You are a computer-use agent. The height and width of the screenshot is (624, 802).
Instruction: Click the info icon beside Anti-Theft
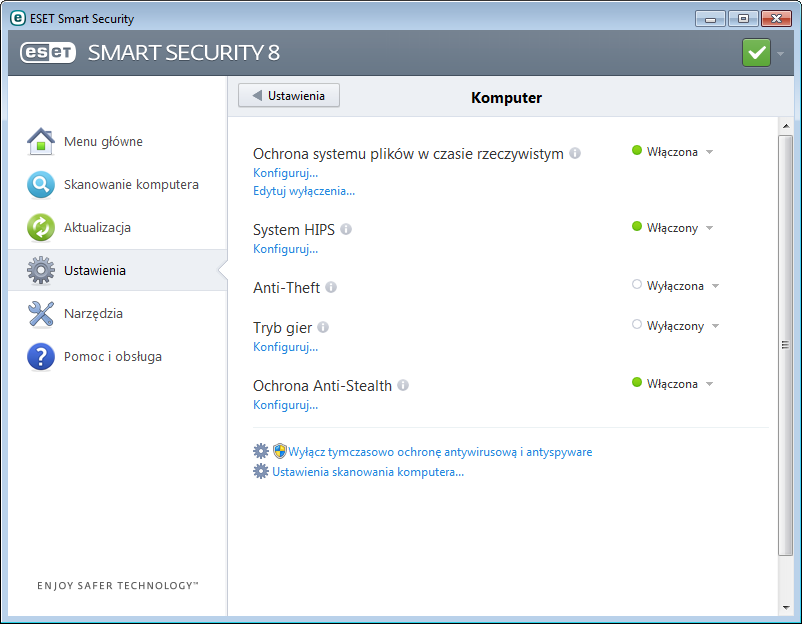click(x=331, y=287)
